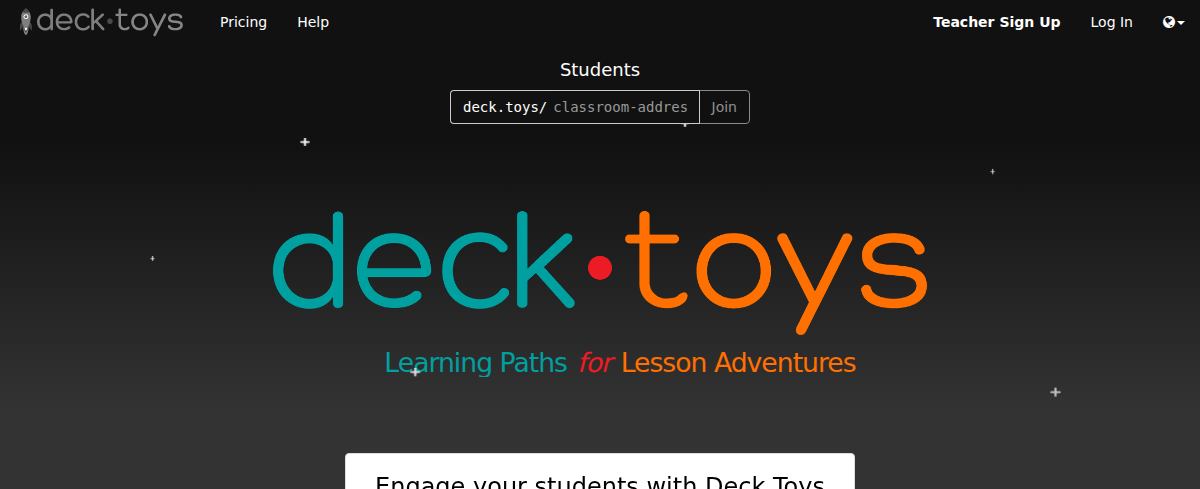Select Teacher Sign Up
Image resolution: width=1200 pixels, height=489 pixels.
click(996, 22)
